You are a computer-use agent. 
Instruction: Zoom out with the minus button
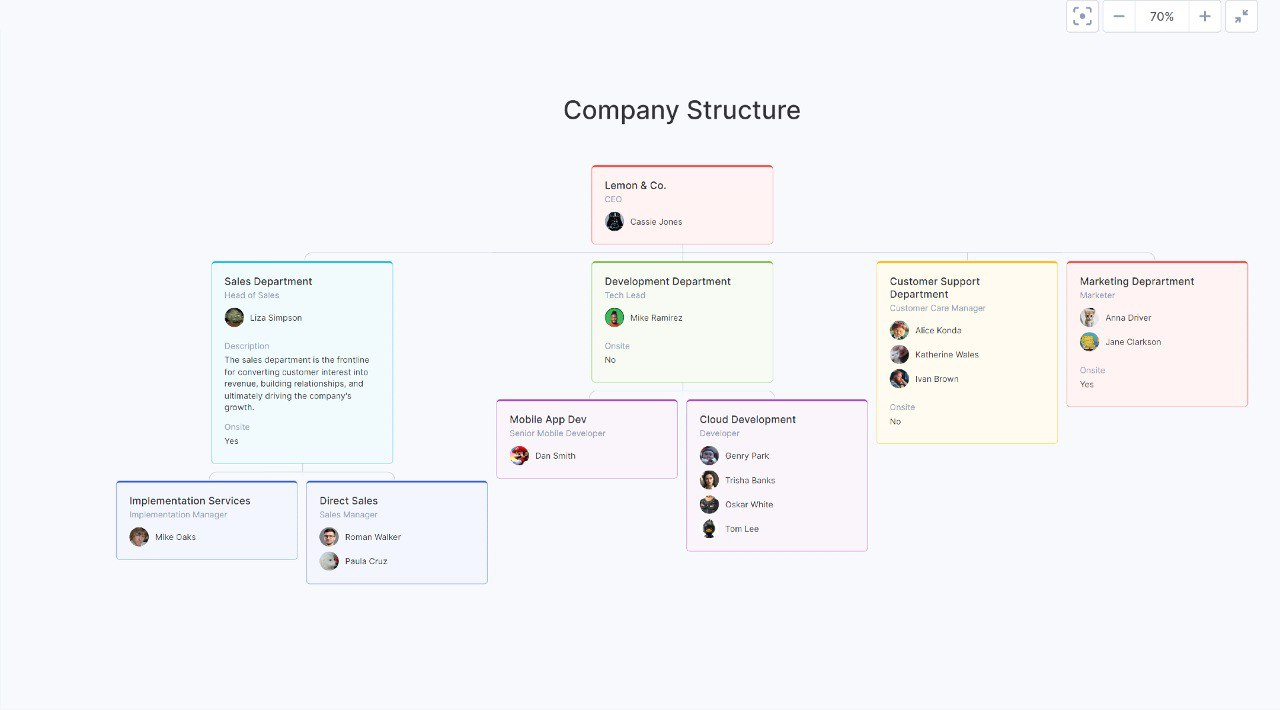point(1119,16)
